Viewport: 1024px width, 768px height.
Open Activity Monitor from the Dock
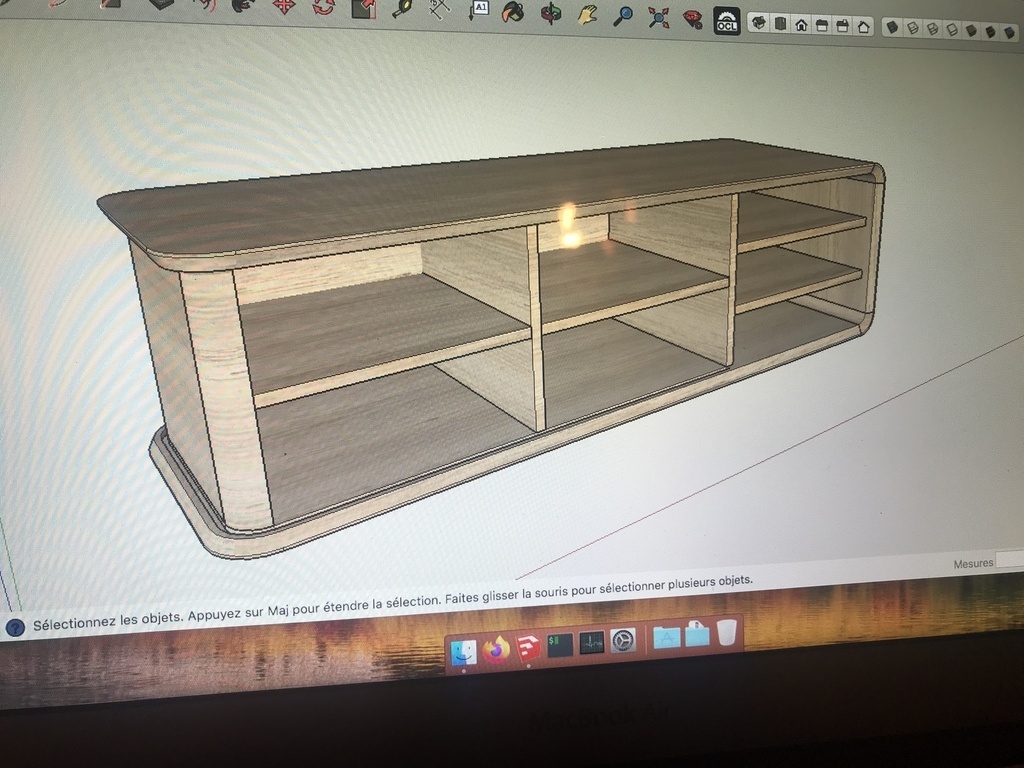(x=592, y=643)
